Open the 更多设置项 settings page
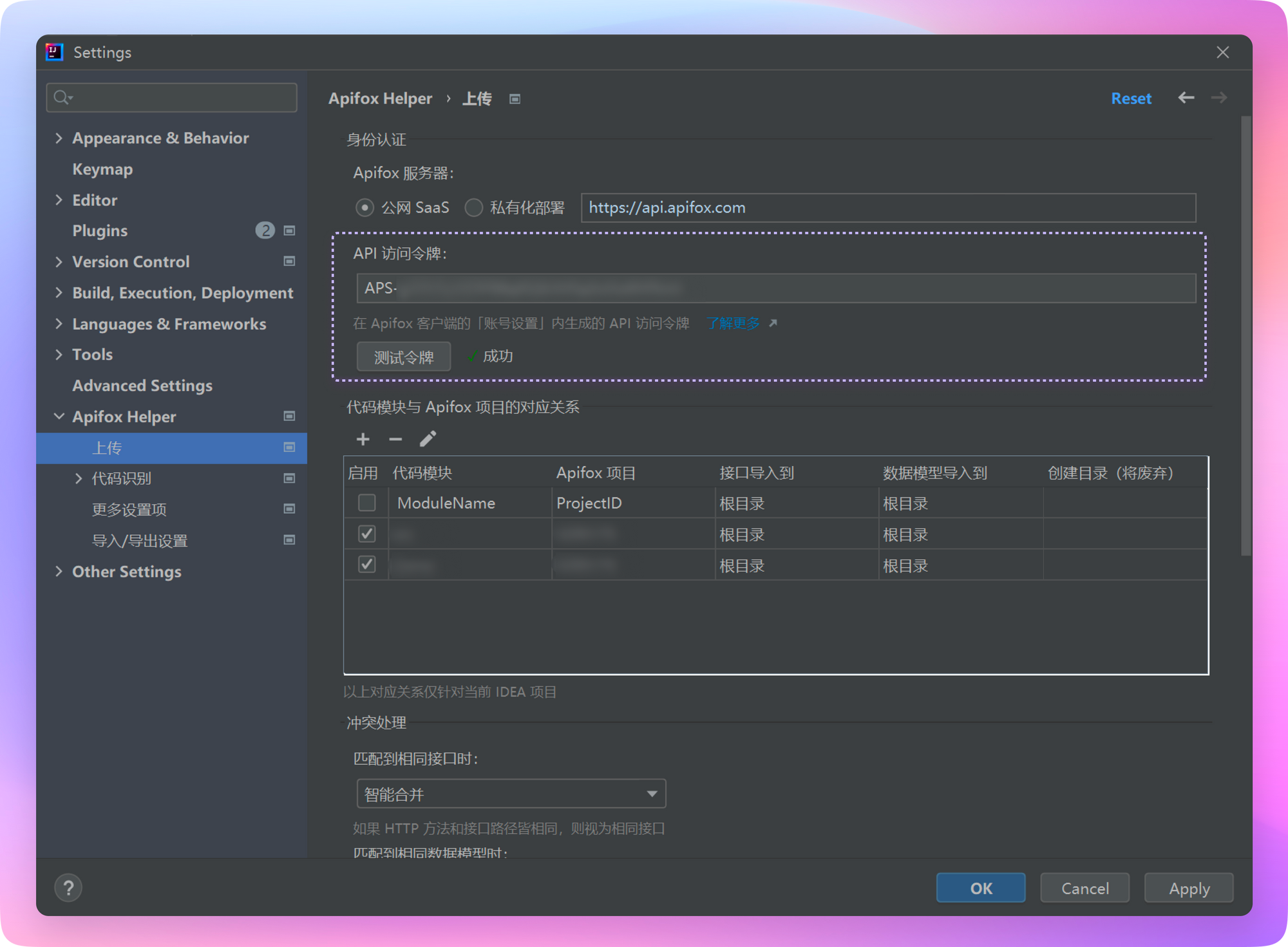The height and width of the screenshot is (947, 1288). click(x=129, y=509)
